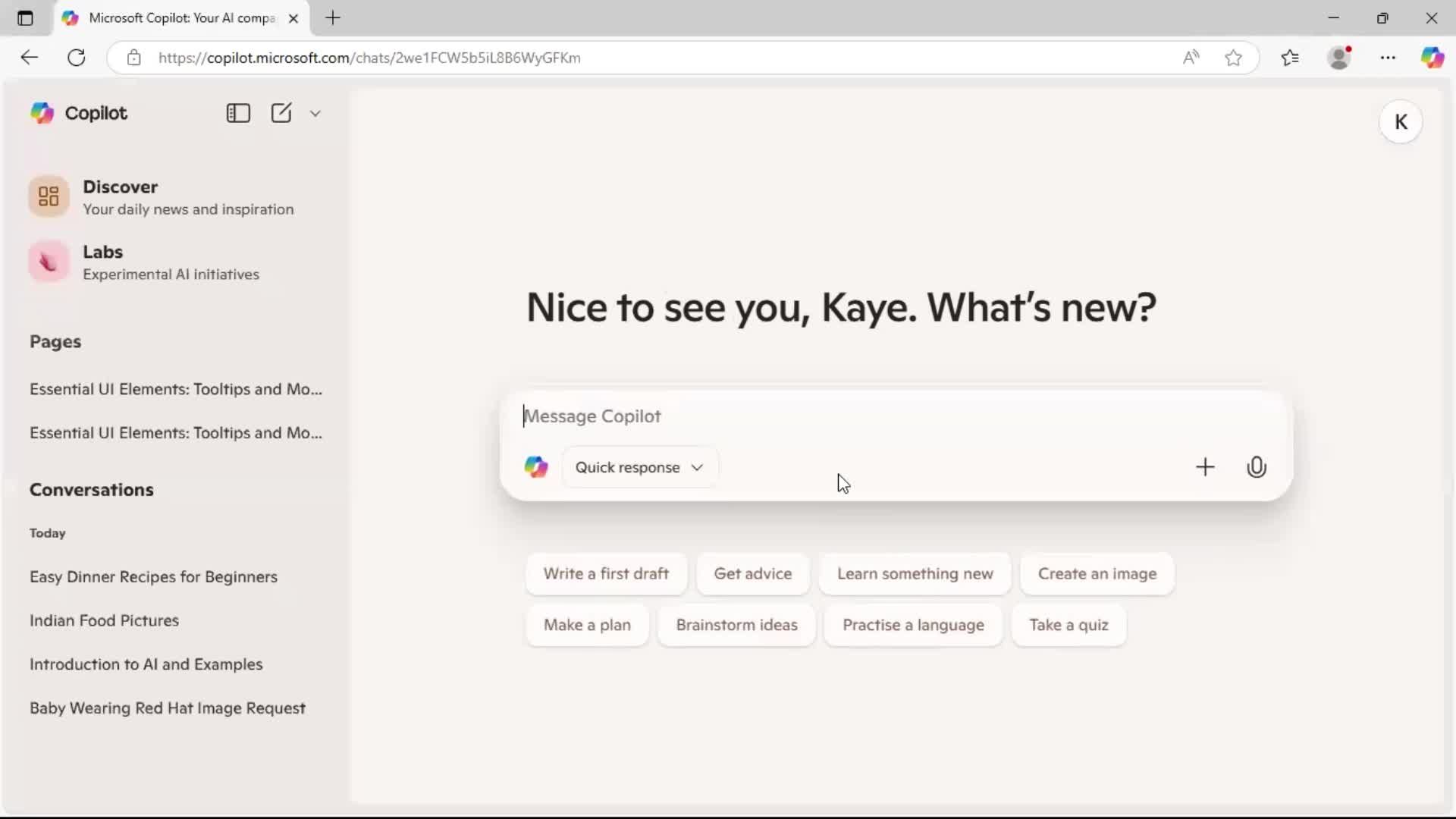Open the first Essential UI Elements page
The height and width of the screenshot is (819, 1456).
click(176, 389)
